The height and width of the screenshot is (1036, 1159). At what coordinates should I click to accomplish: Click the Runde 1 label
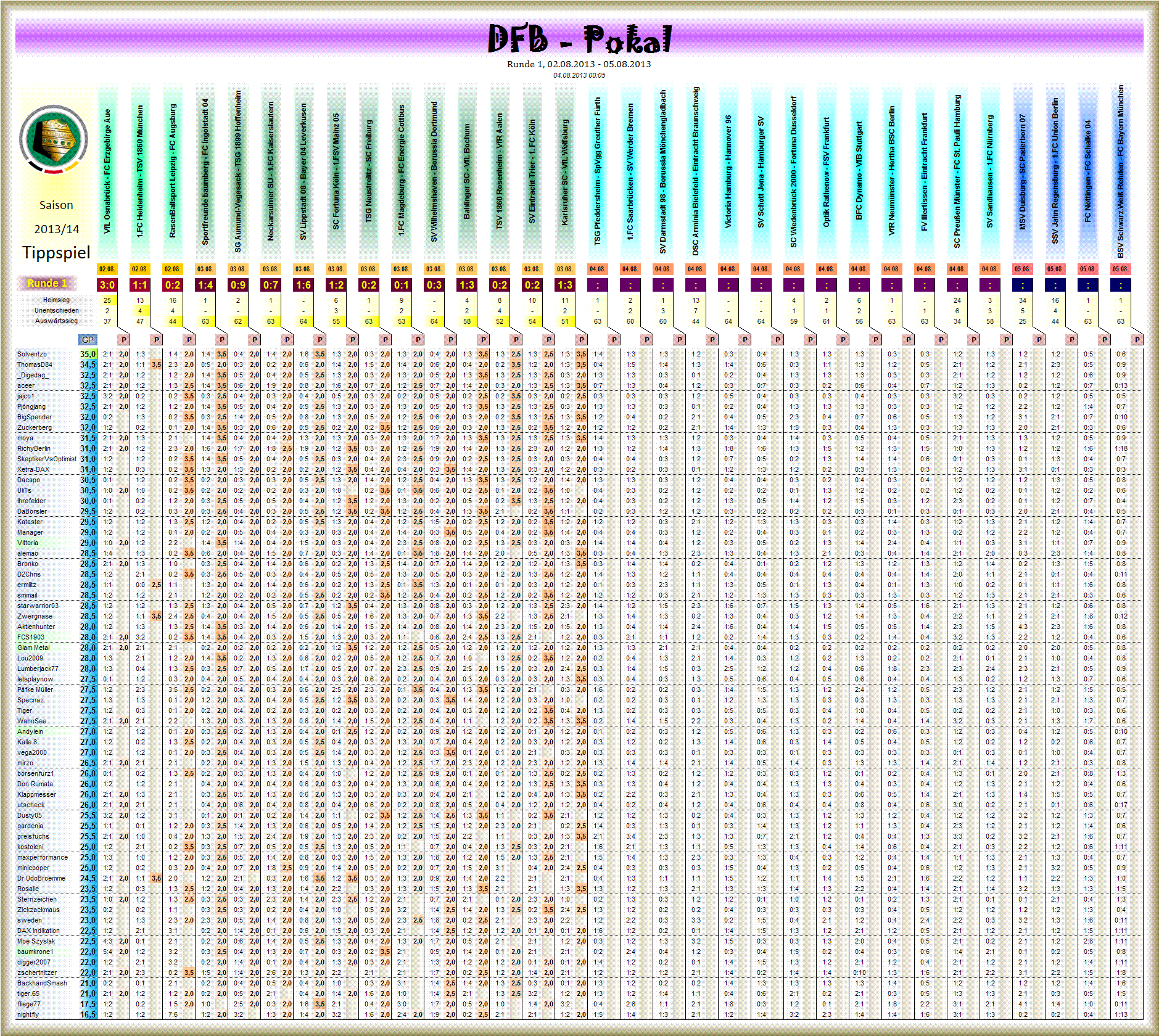pos(47,284)
